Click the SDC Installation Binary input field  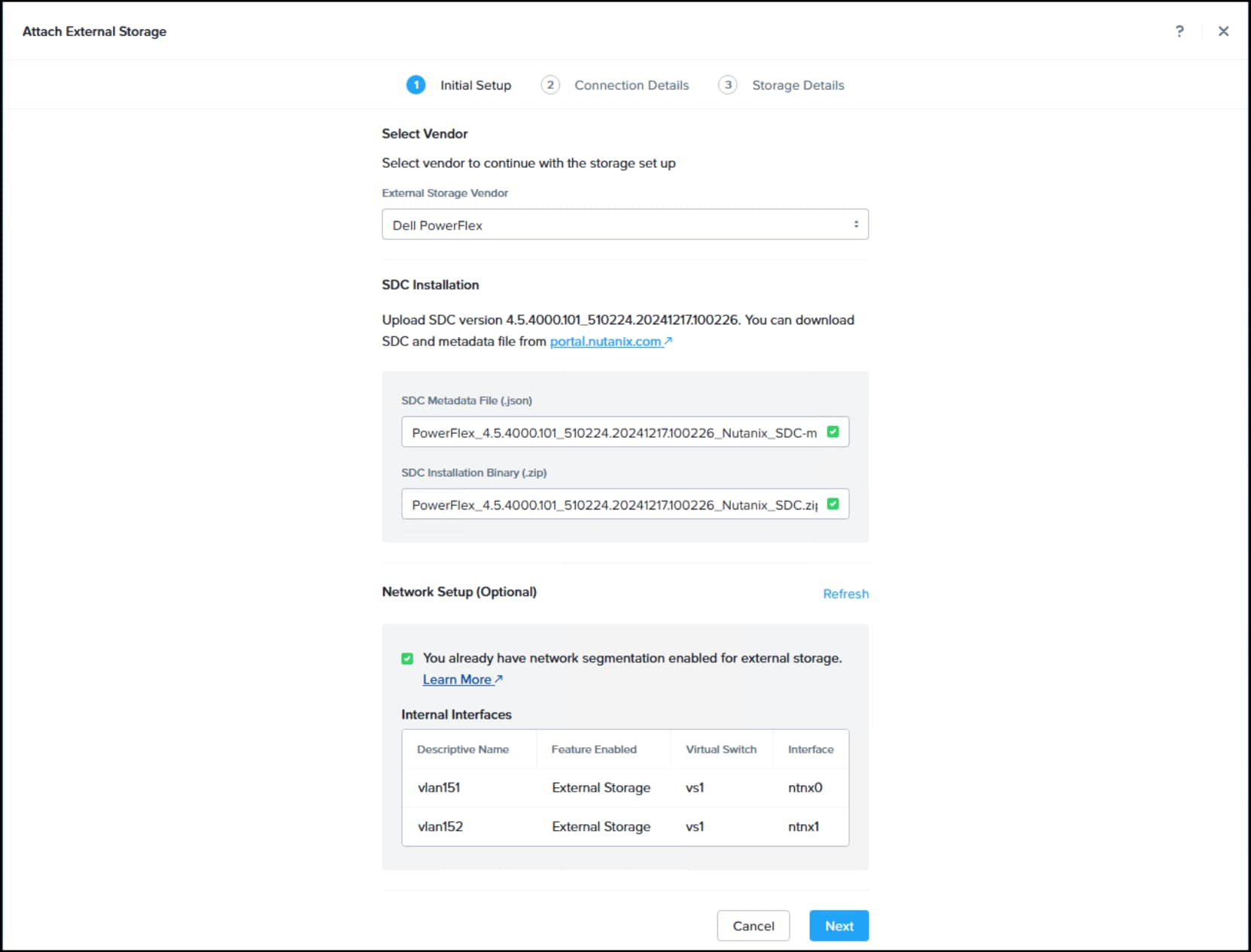pyautogui.click(x=625, y=504)
